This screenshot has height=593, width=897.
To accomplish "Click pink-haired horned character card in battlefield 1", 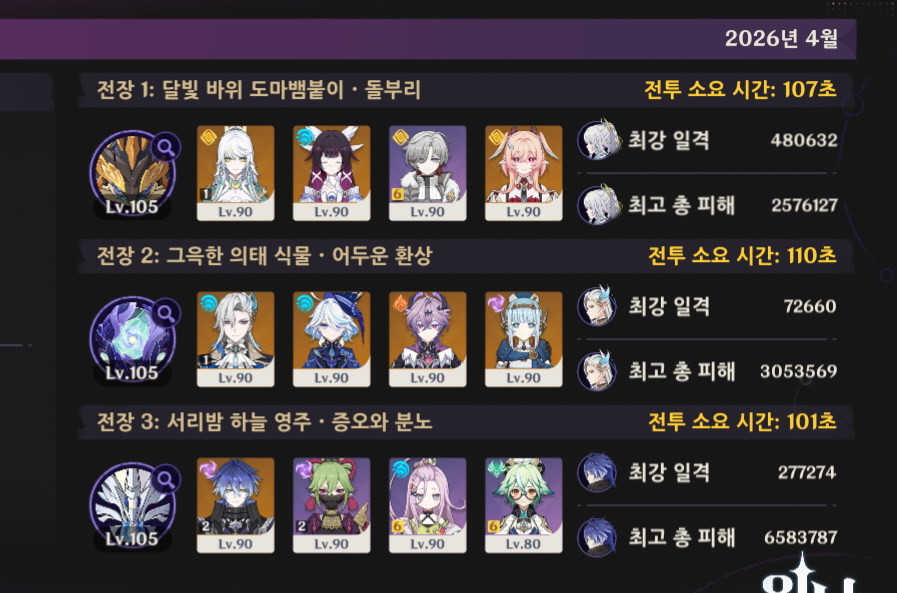I will [x=523, y=173].
